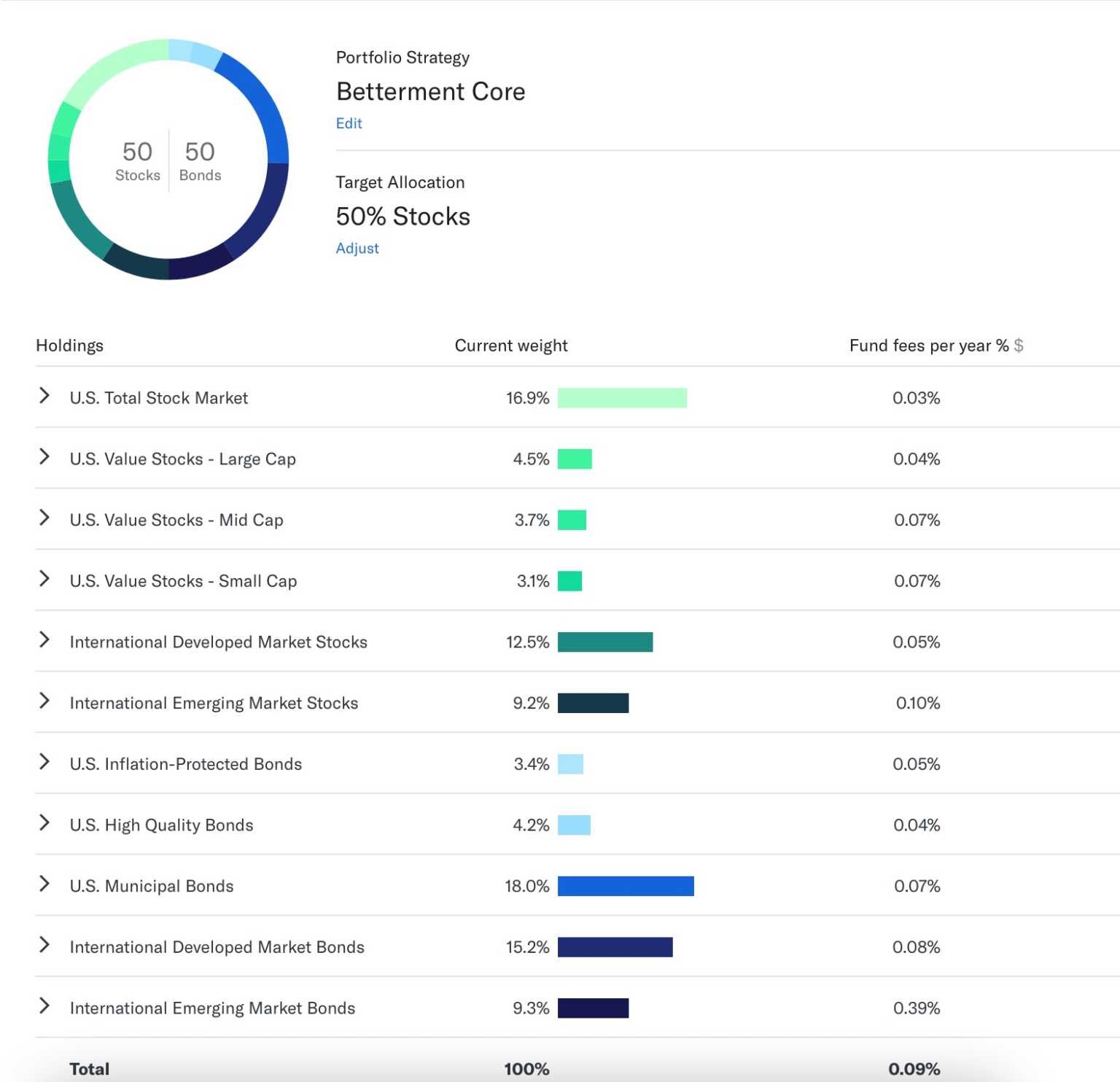This screenshot has height=1082, width=1120.
Task: Click 'Betterment Core' strategy name
Action: (x=430, y=92)
